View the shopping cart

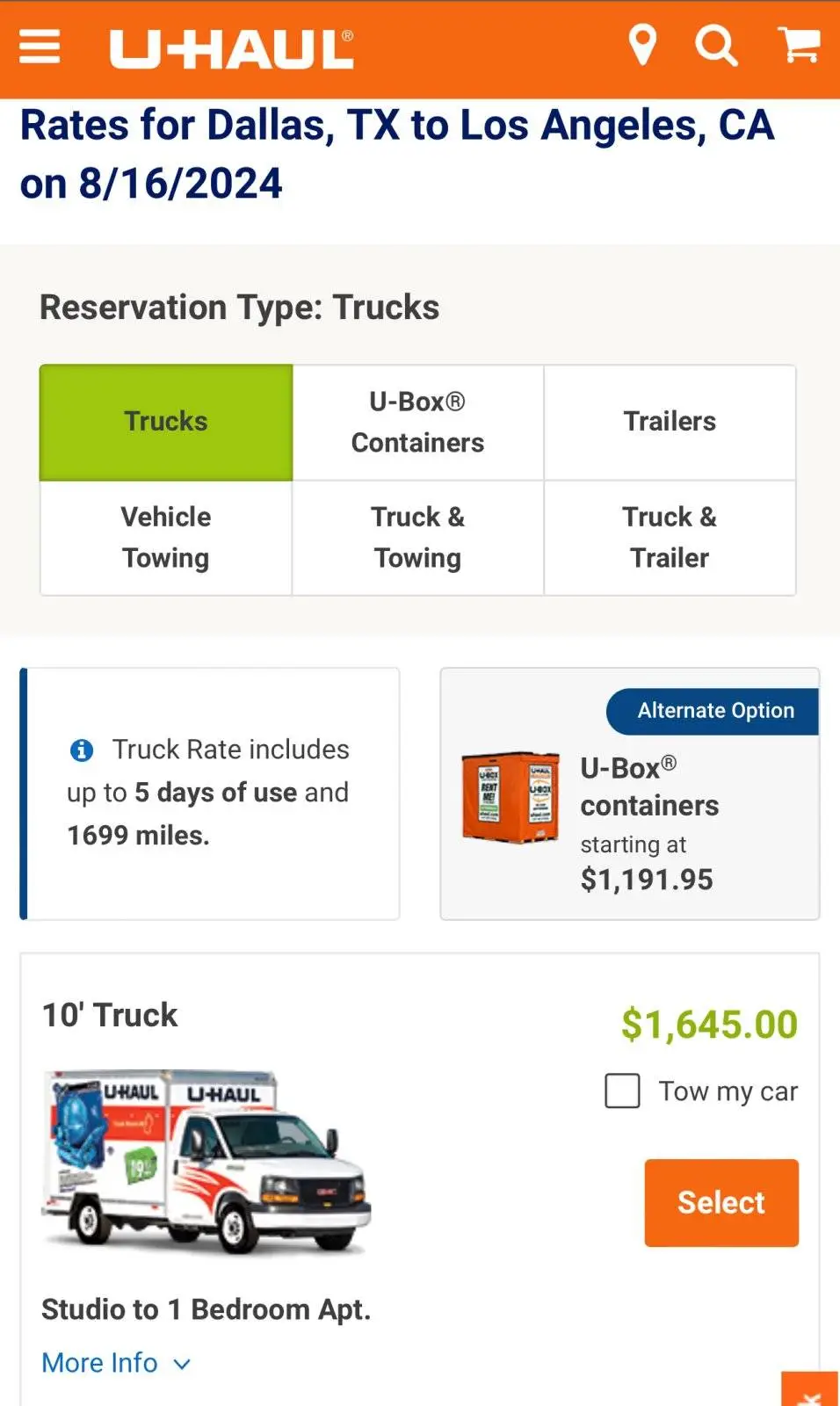point(799,46)
